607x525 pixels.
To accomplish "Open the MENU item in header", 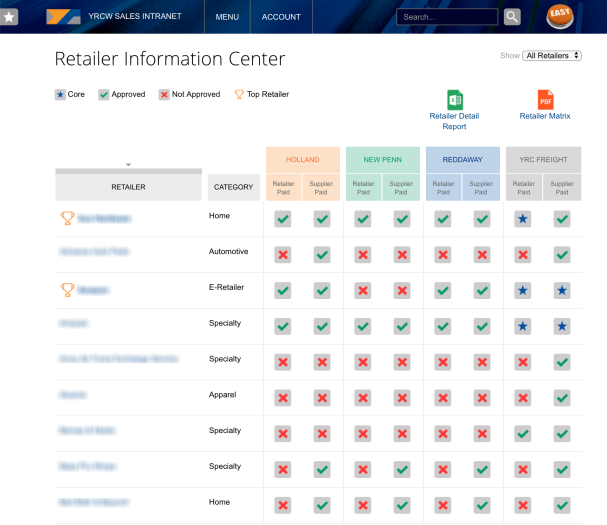I will [x=227, y=17].
